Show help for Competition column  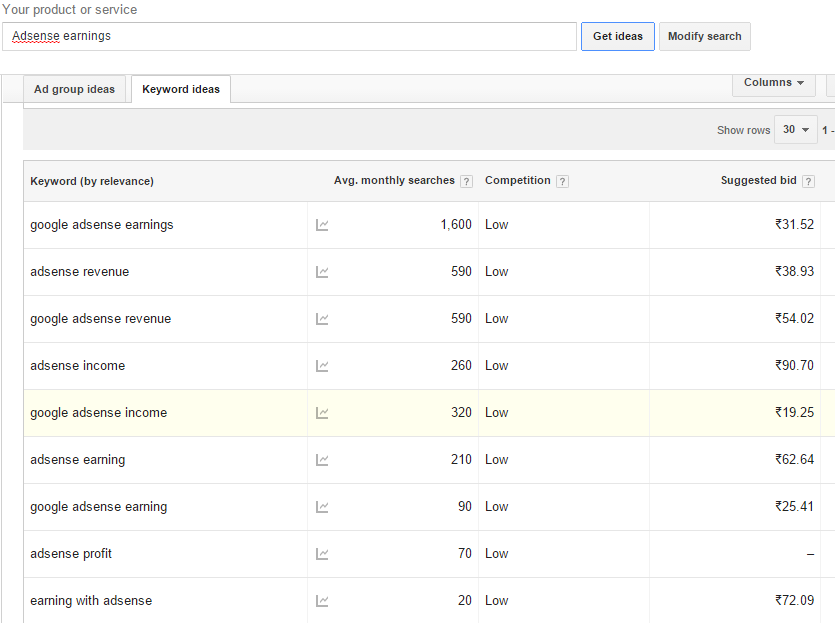562,182
